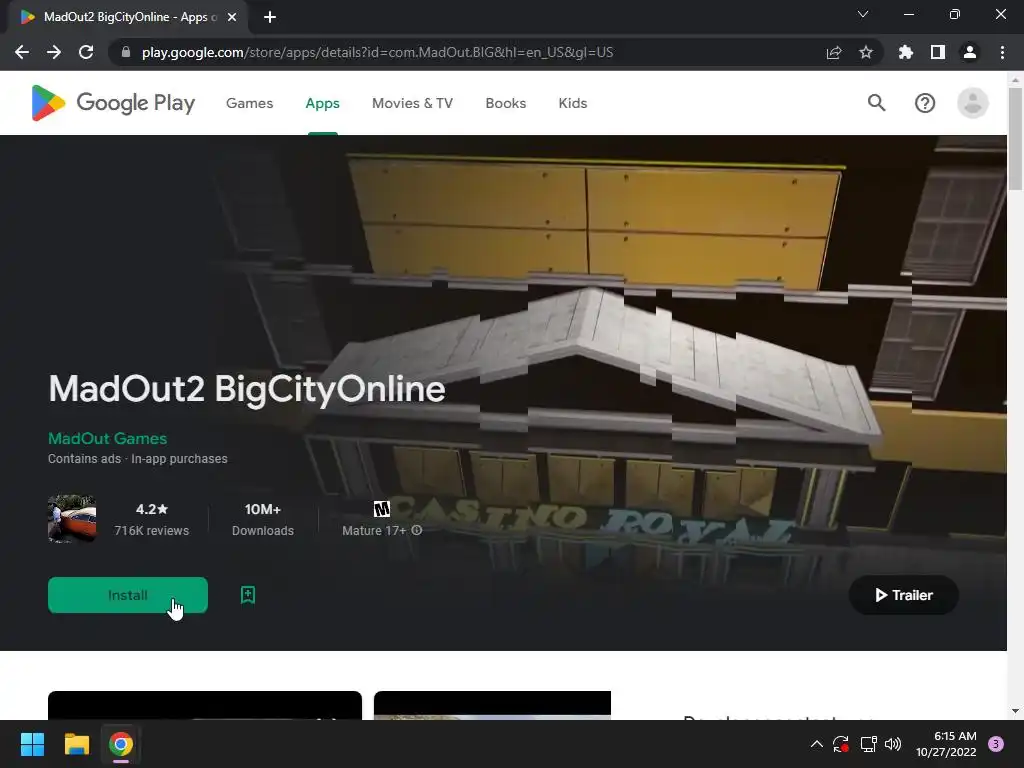Add app to wishlist bookmark icon
The width and height of the screenshot is (1024, 768).
coord(248,595)
